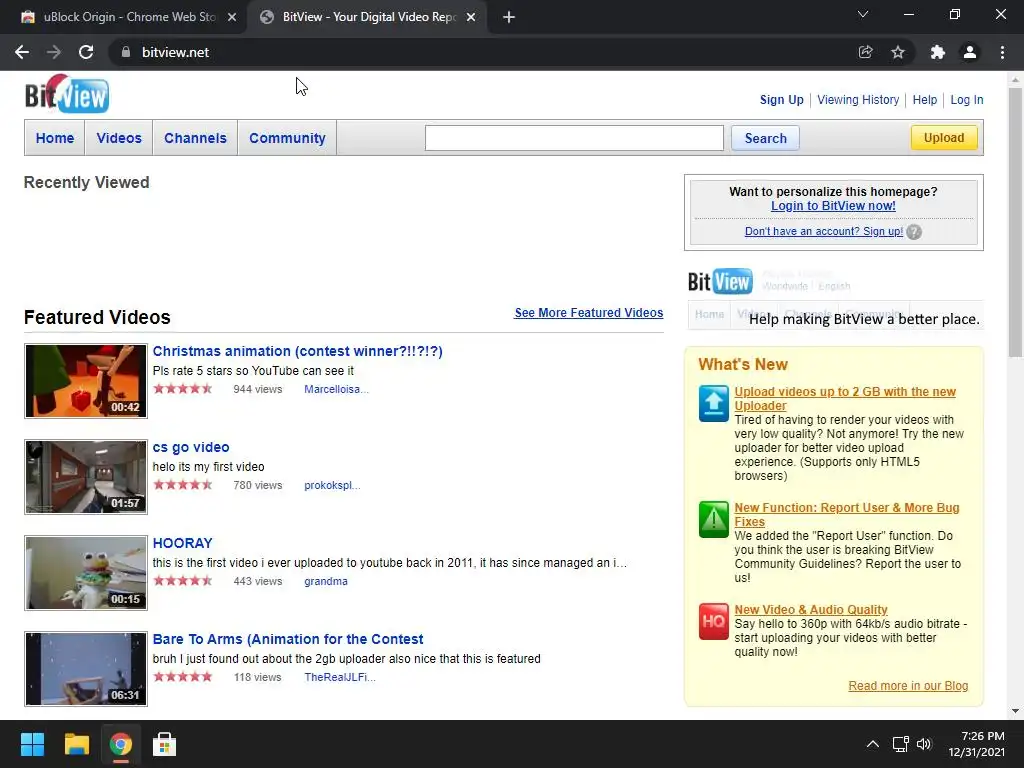Open the Community navigation tab
The height and width of the screenshot is (768, 1024).
pyautogui.click(x=287, y=138)
